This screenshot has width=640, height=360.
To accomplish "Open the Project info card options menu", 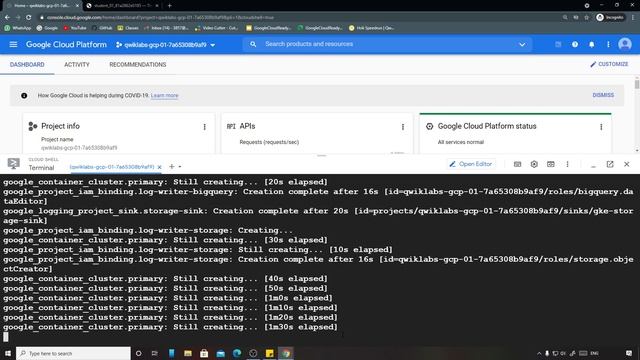I will (204, 127).
